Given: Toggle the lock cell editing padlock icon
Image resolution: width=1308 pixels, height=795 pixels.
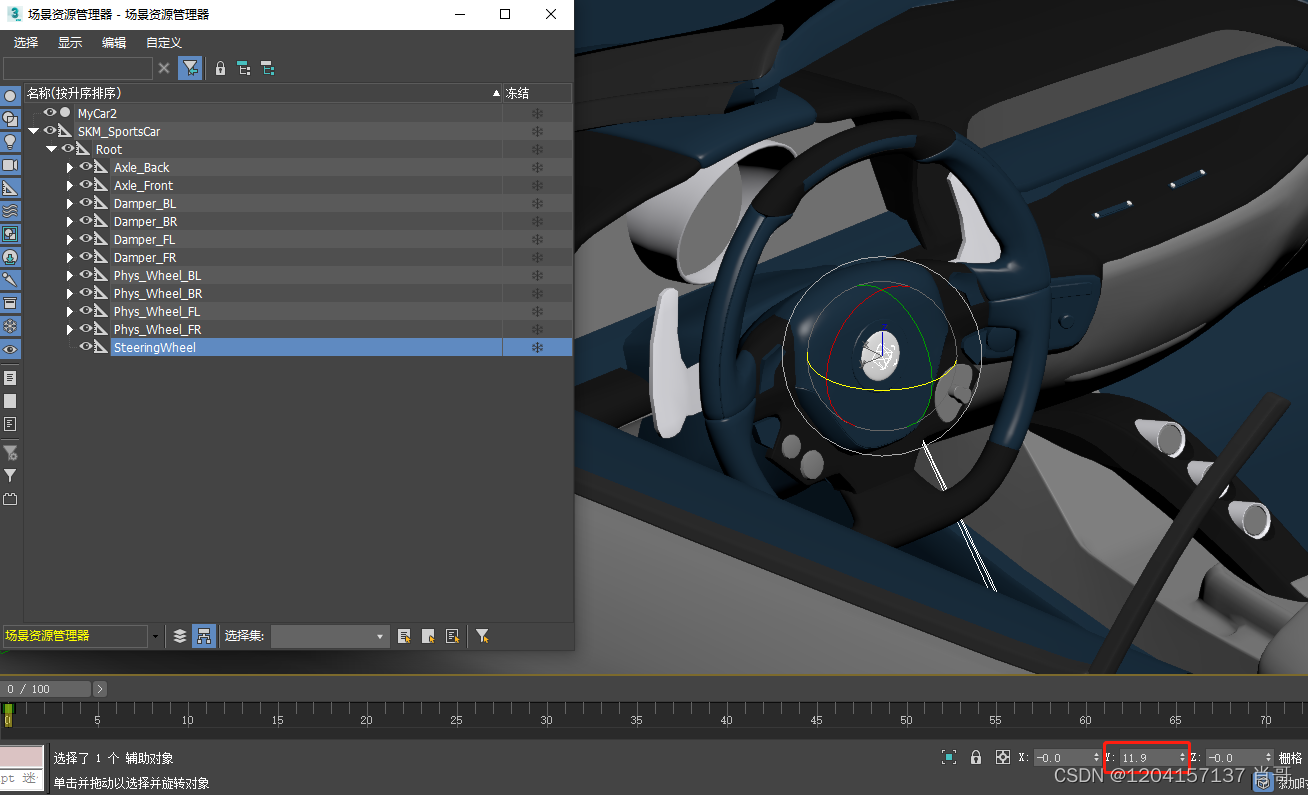Looking at the screenshot, I should click(x=220, y=68).
